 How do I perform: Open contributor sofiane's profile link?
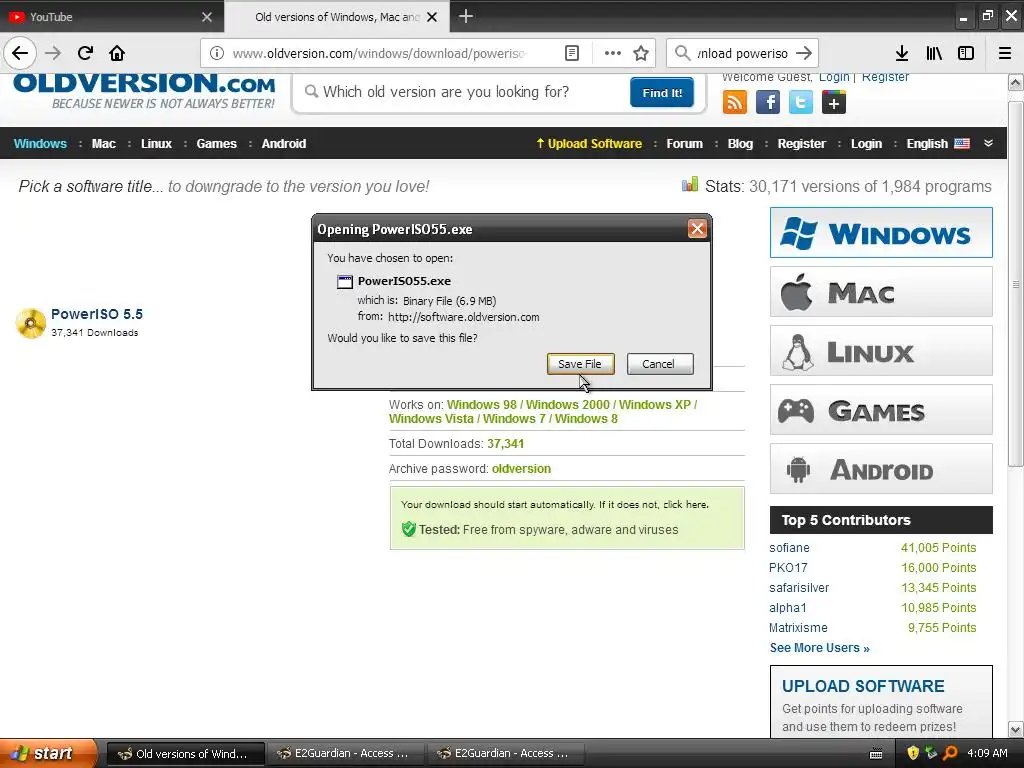789,548
